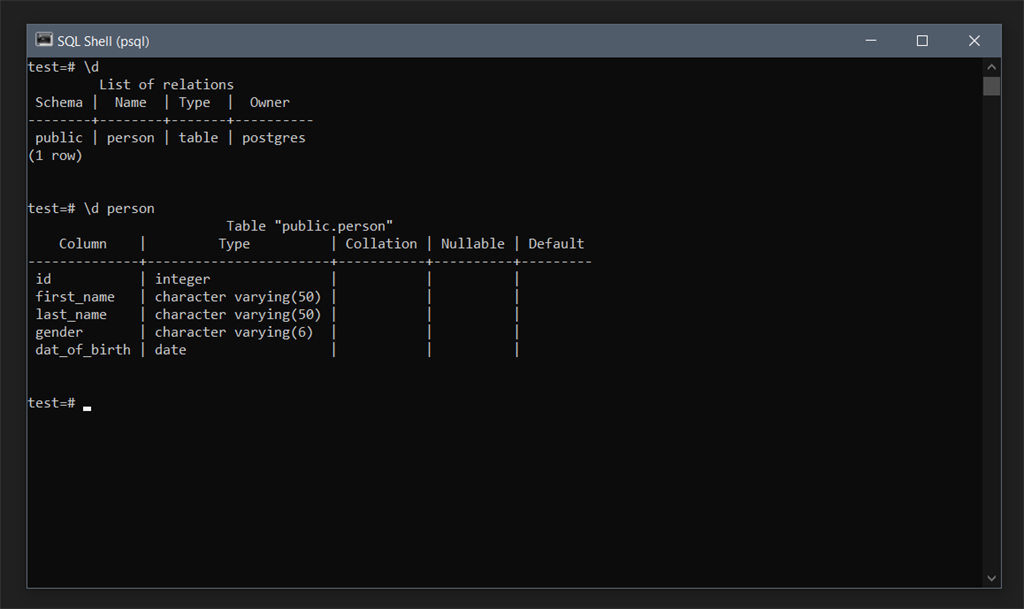Screen dimensions: 1024x609
Task: Maximize the psql window
Action: pos(922,41)
